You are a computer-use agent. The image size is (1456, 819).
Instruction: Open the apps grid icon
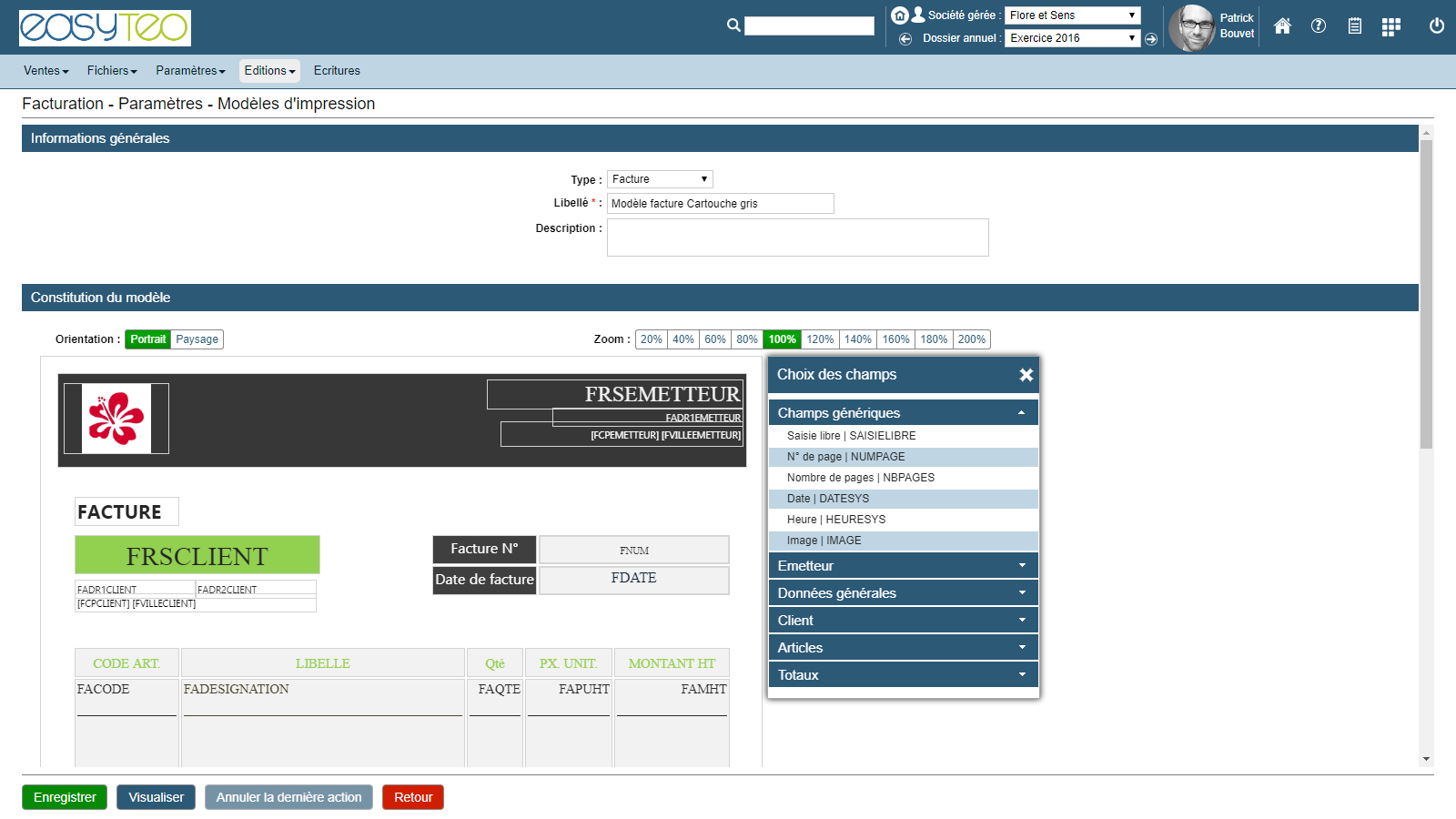(1390, 27)
